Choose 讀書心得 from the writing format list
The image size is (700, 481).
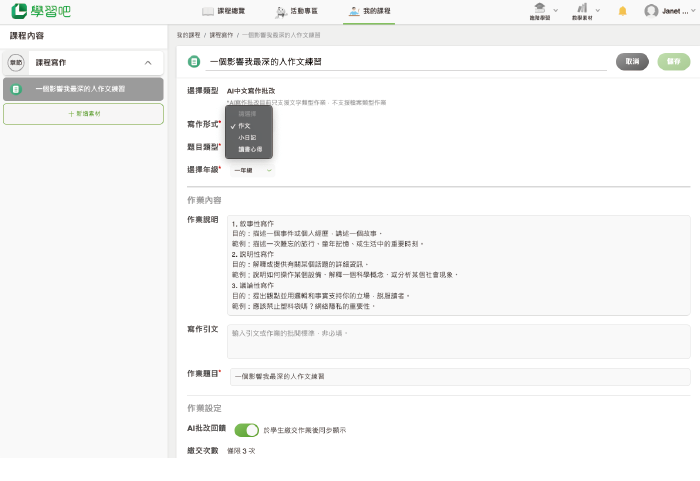tap(250, 149)
